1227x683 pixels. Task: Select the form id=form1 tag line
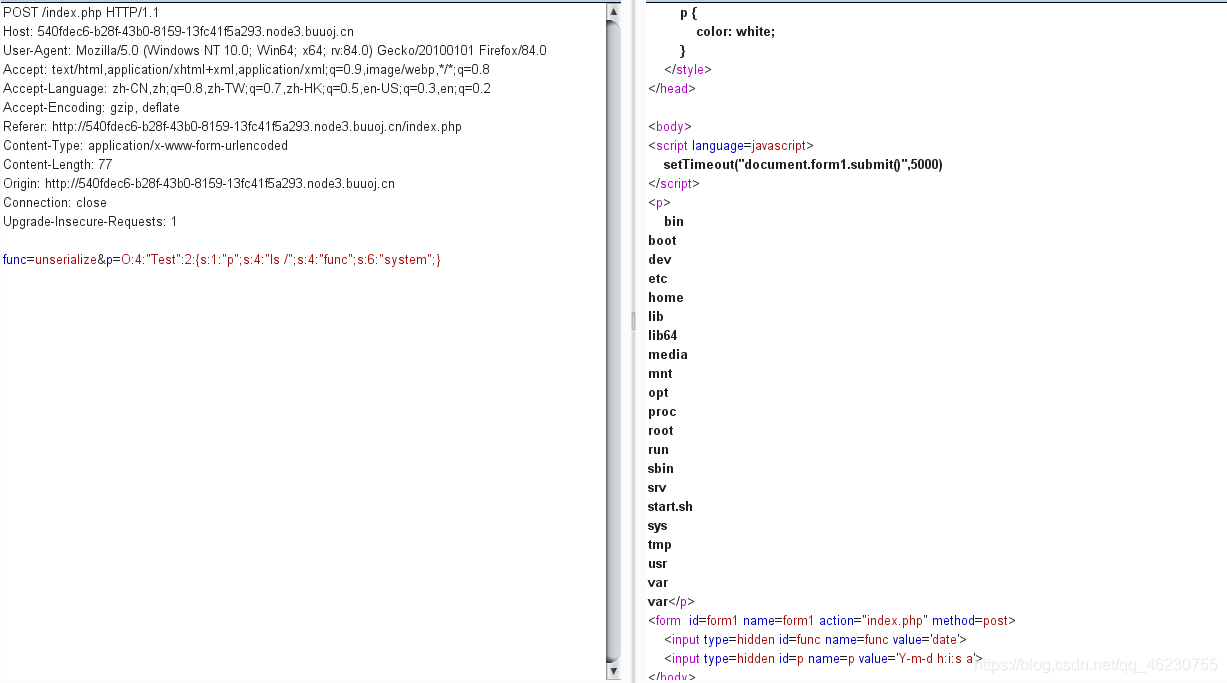831,620
